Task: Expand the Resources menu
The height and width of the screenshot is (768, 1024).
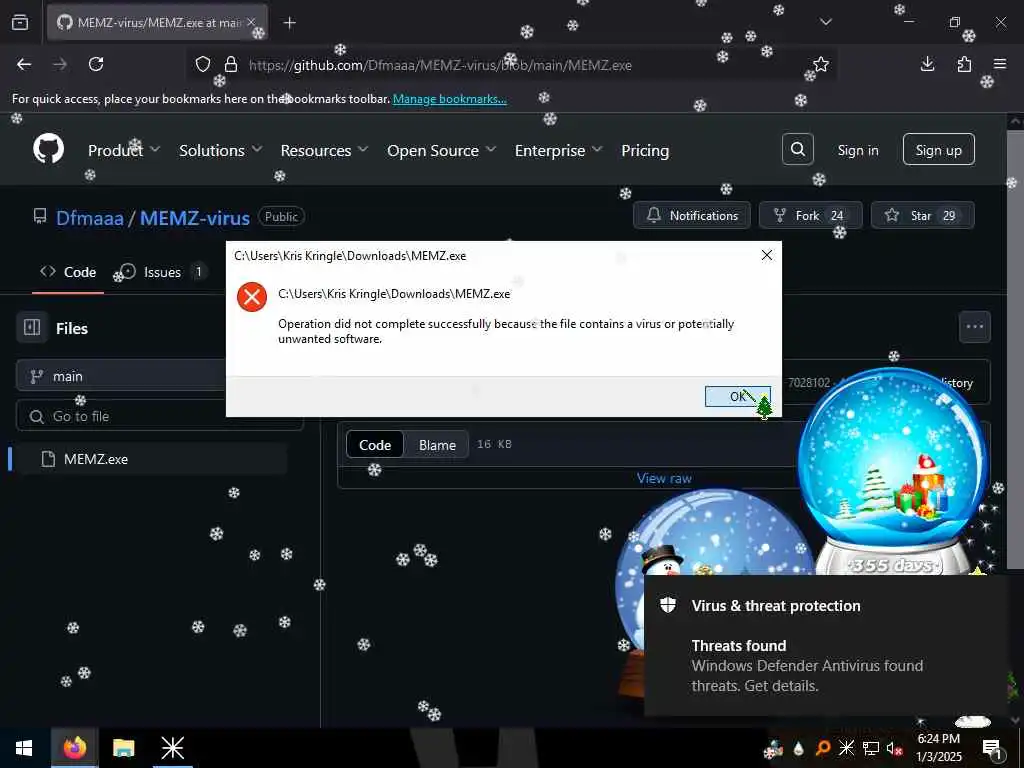Action: coord(324,150)
